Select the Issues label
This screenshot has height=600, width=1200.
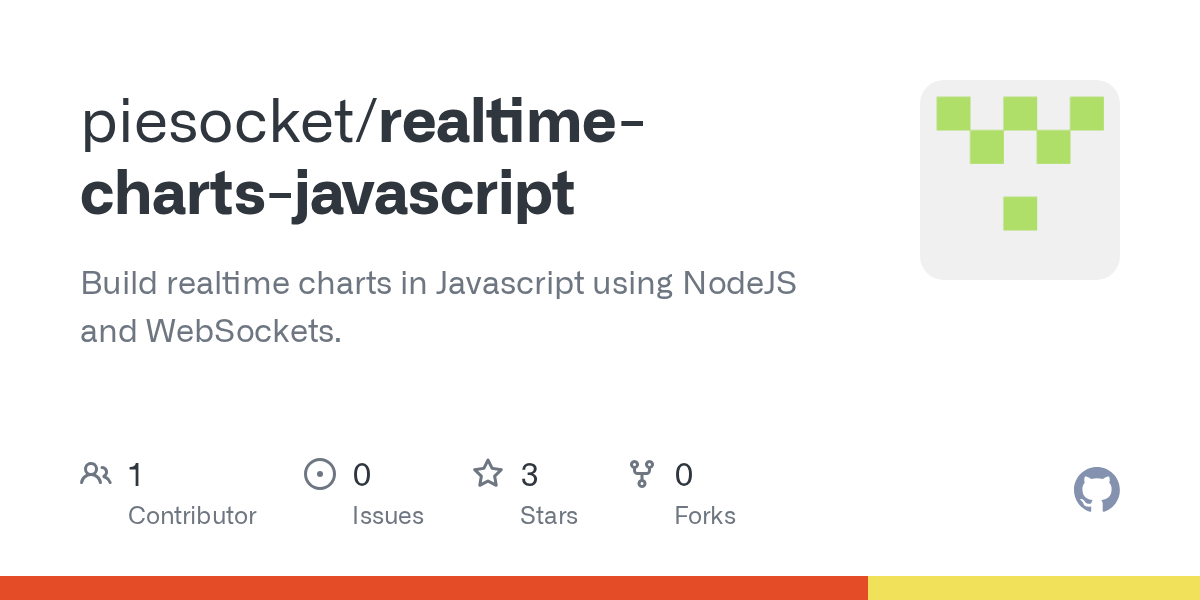pos(387,516)
